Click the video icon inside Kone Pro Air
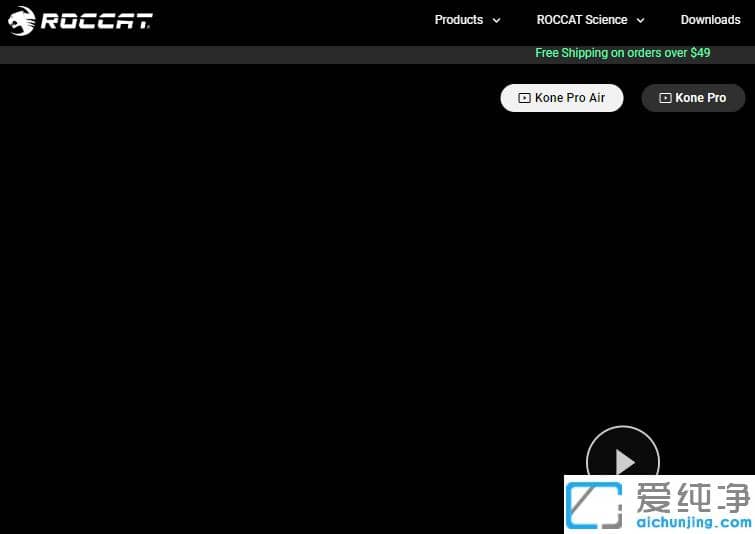This screenshot has width=755, height=534. 524,98
